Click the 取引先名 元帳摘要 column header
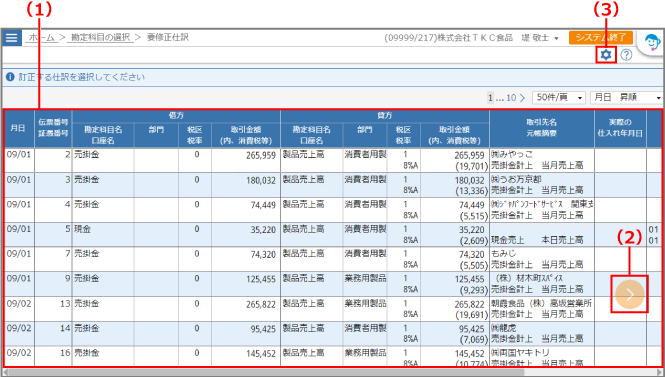The width and height of the screenshot is (665, 377). point(542,128)
